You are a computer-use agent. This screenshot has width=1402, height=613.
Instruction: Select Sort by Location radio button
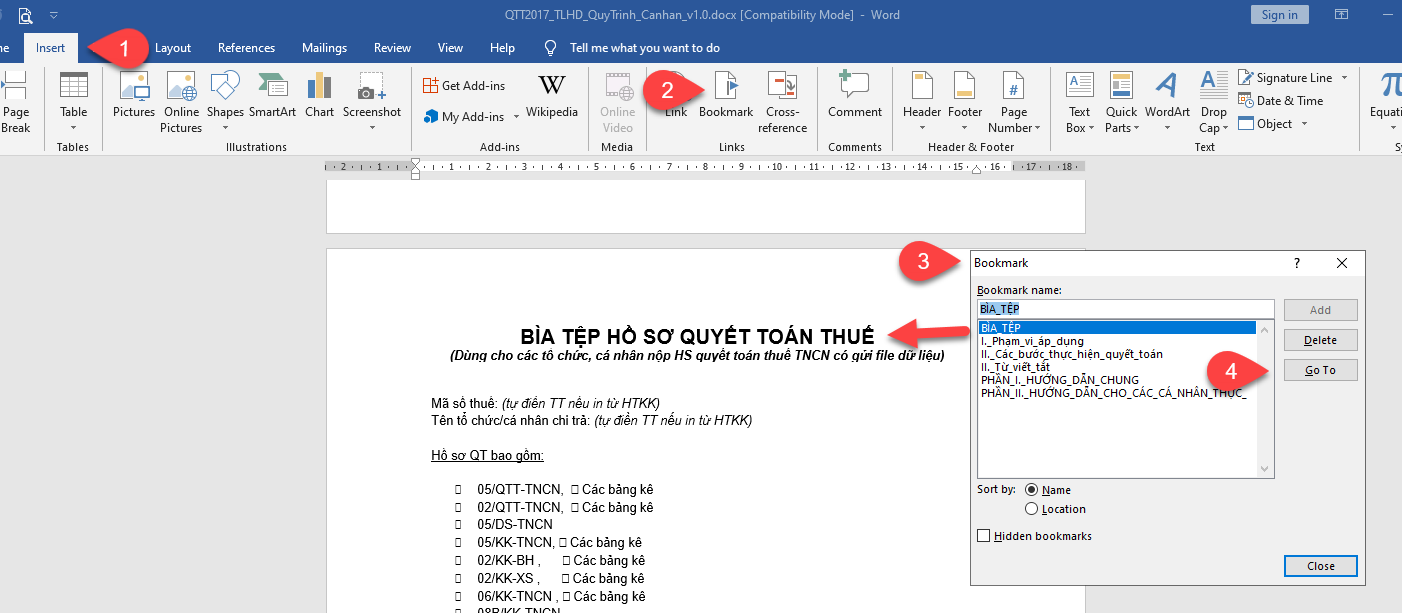pos(1031,509)
